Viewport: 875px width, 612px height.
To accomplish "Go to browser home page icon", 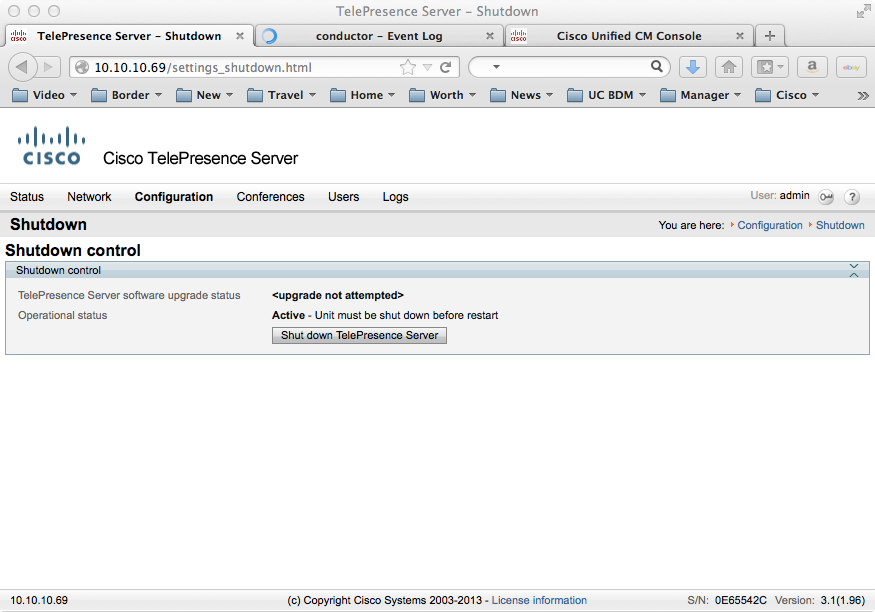I will [728, 68].
